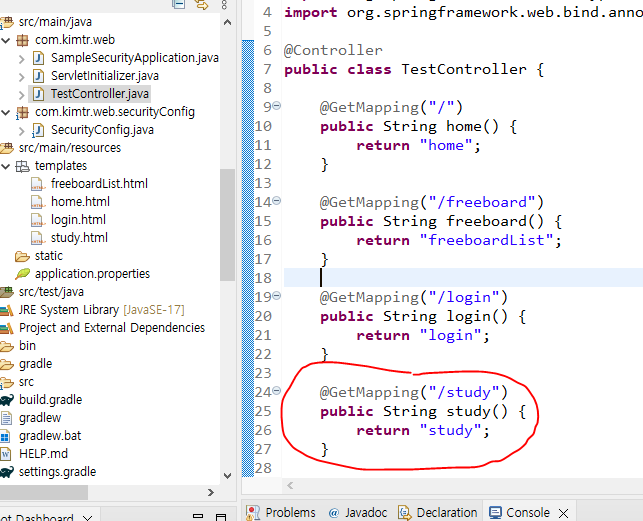
Task: Expand SecurityConfig.java tree node
Action: coord(22,131)
